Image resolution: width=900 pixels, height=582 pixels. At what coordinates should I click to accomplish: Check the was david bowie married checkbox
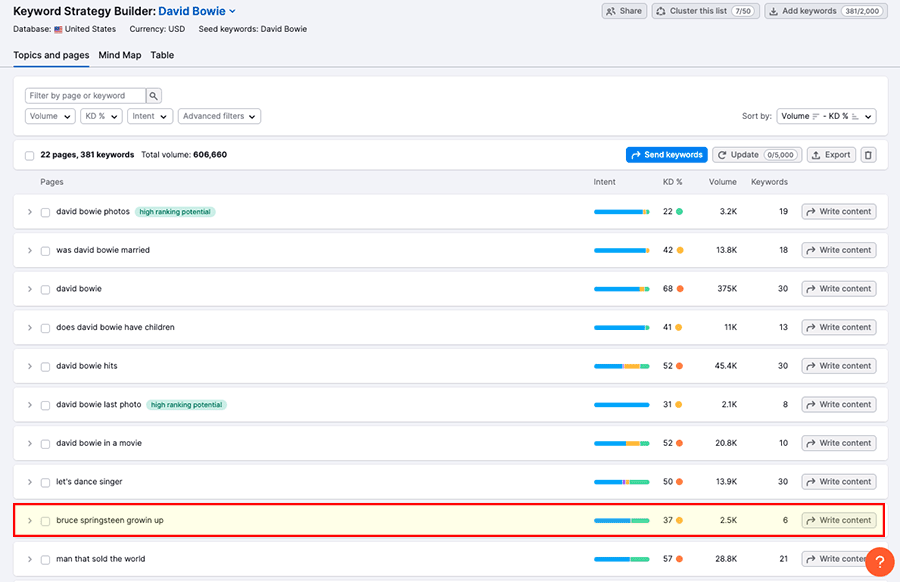45,251
